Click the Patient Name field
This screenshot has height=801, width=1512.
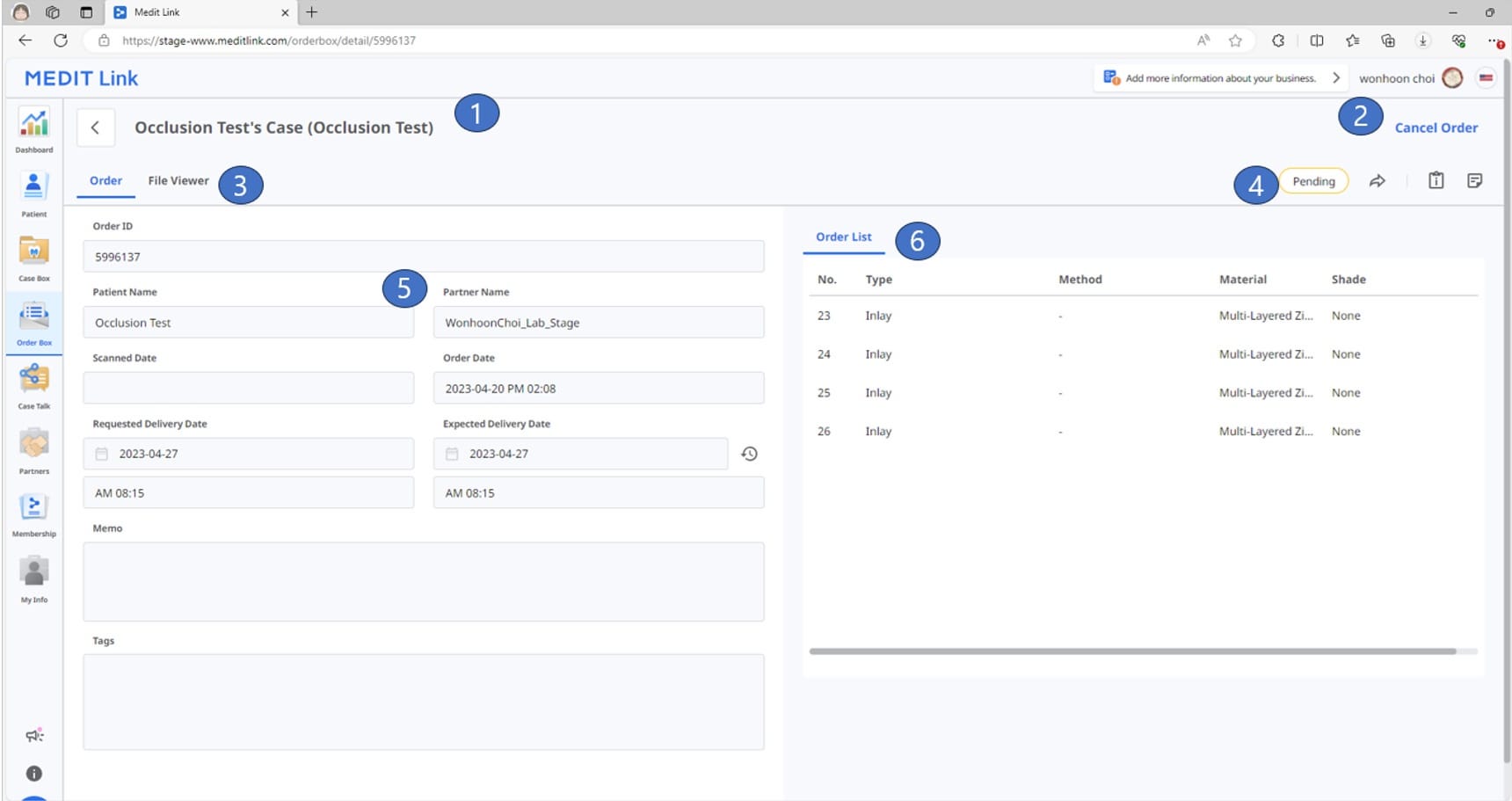pyautogui.click(x=249, y=323)
